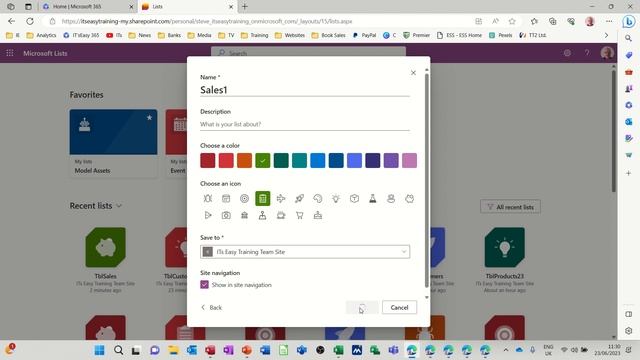Open the TblProducts23 list tile
This screenshot has height=360, width=640.
(x=504, y=260)
